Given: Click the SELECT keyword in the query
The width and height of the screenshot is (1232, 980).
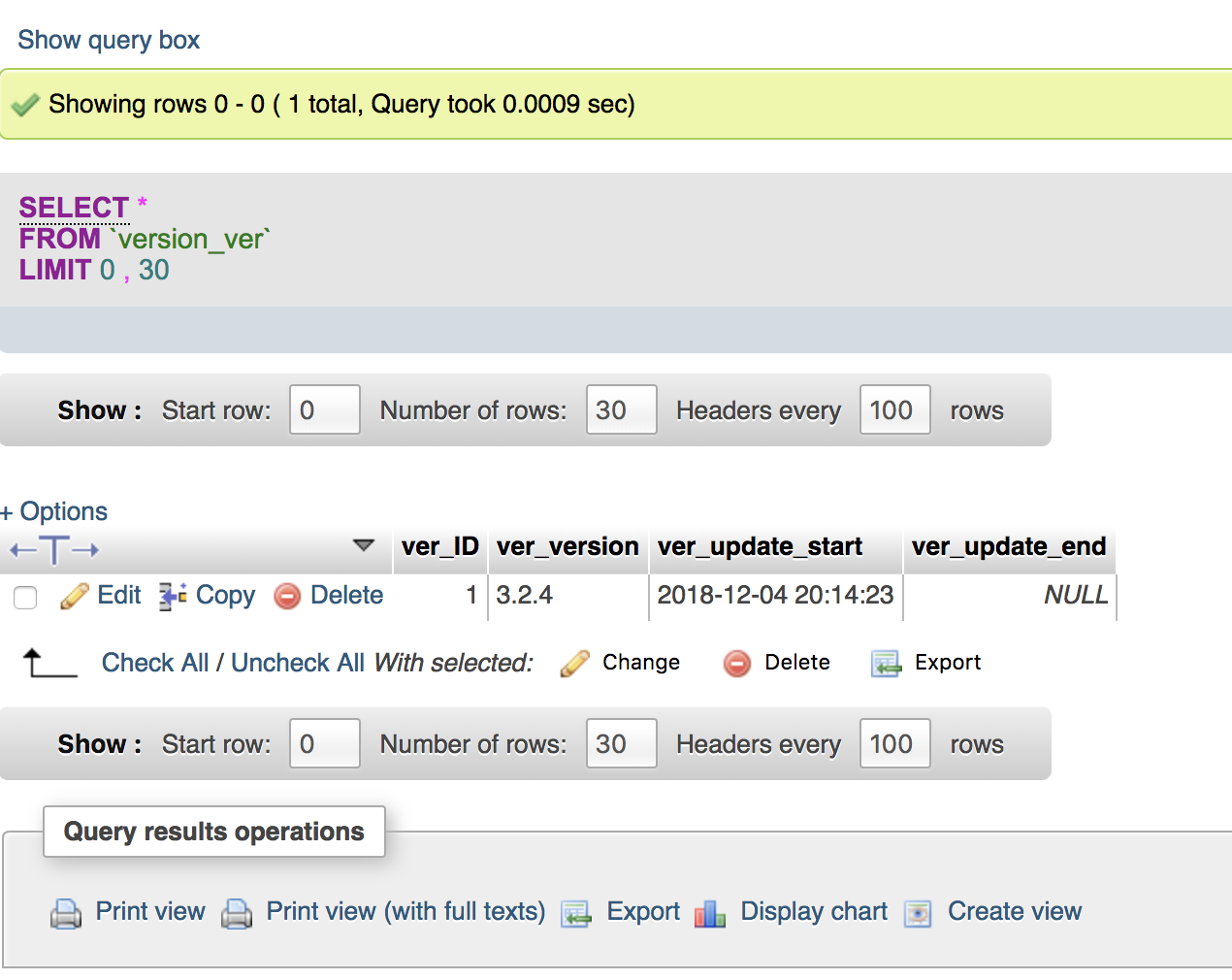Looking at the screenshot, I should click(74, 208).
